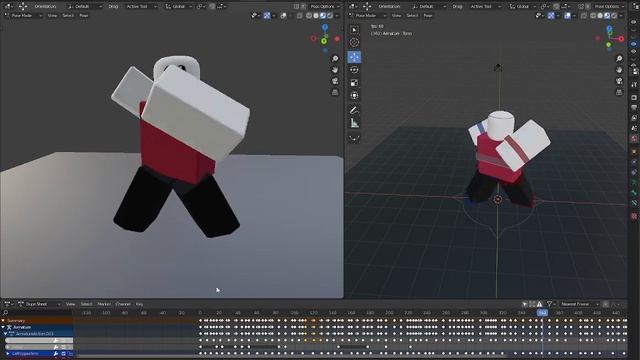The width and height of the screenshot is (640, 360).
Task: Select the Breakdowner tool at toolbar bottom
Action: click(354, 138)
